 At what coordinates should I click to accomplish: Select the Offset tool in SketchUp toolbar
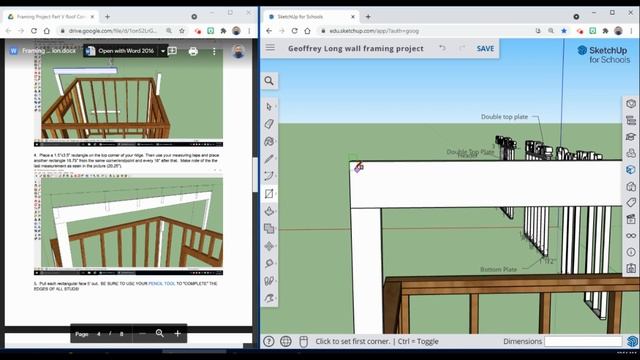point(269,229)
